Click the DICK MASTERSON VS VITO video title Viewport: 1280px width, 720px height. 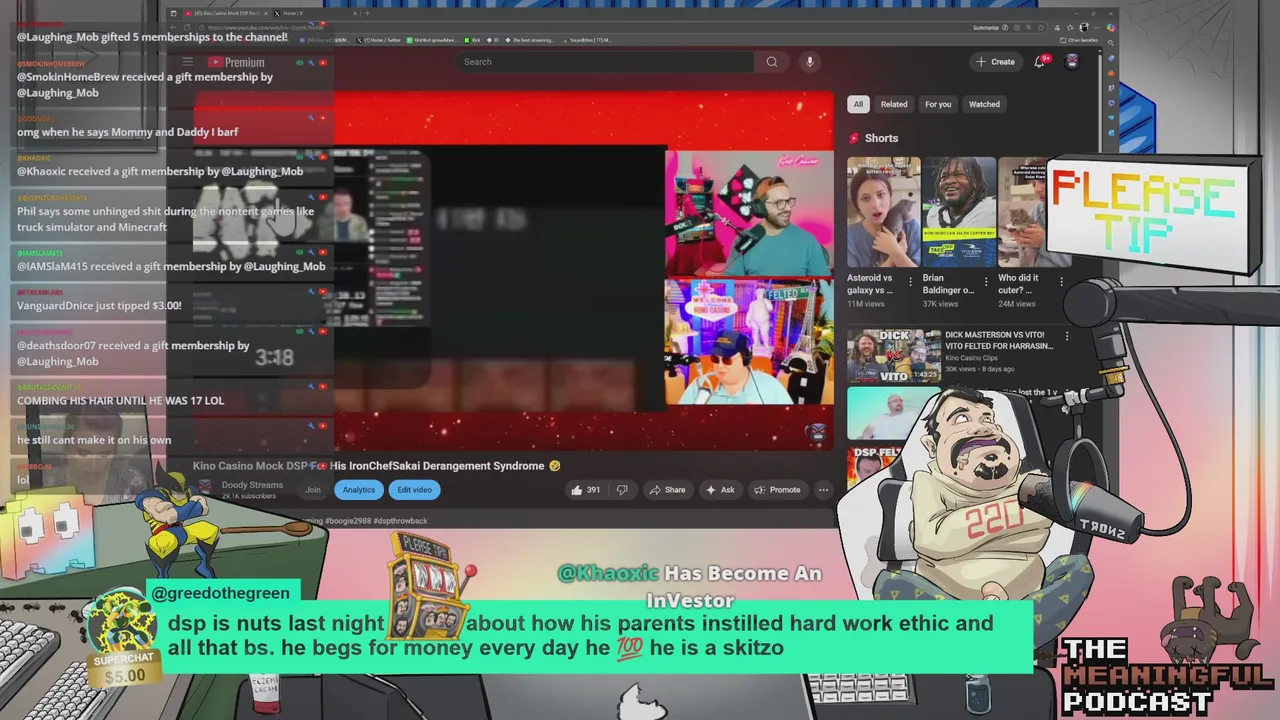[999, 341]
